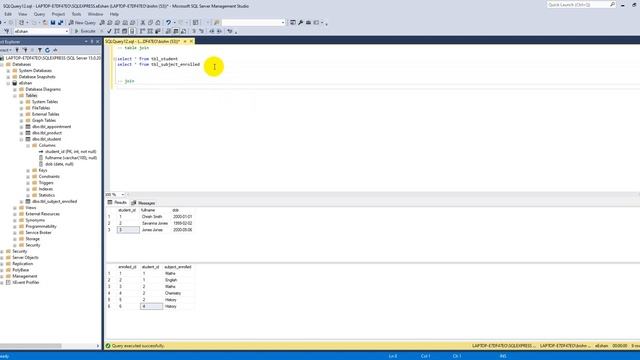This screenshot has width=640, height=360.
Task: Expand the Programmability folder node
Action: coord(15,227)
